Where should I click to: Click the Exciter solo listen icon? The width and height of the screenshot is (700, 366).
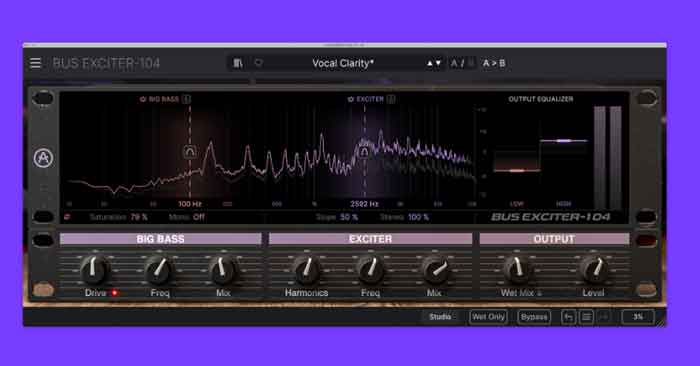click(x=391, y=99)
